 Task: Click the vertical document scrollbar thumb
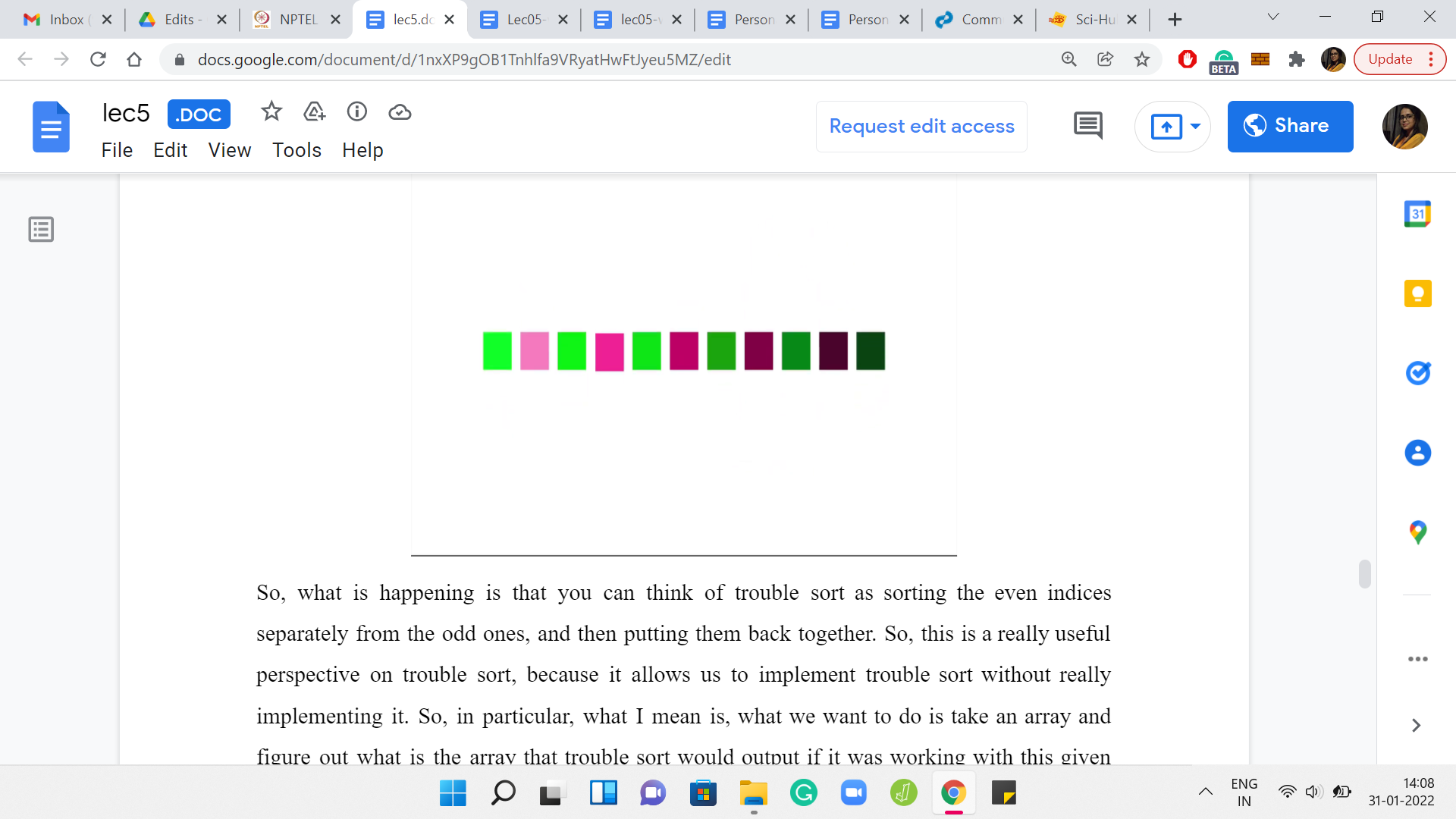pos(1364,574)
